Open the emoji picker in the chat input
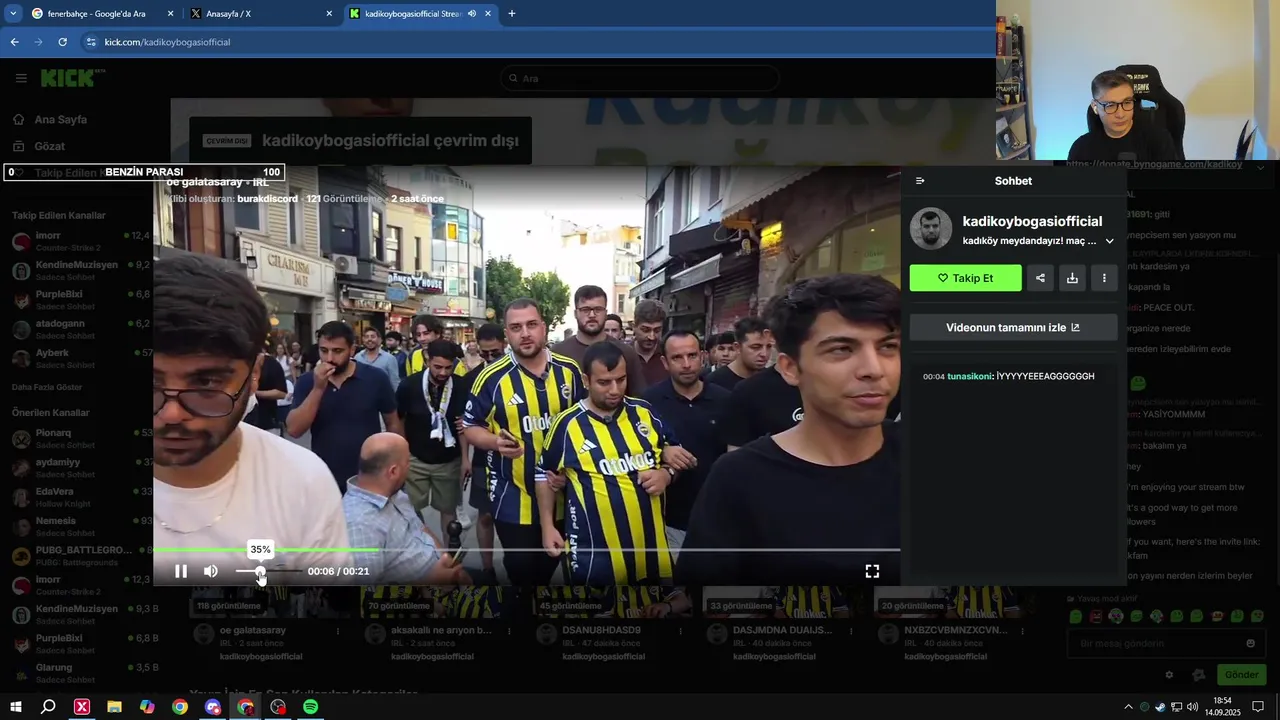Screen dimensions: 1280x720 tap(1250, 643)
